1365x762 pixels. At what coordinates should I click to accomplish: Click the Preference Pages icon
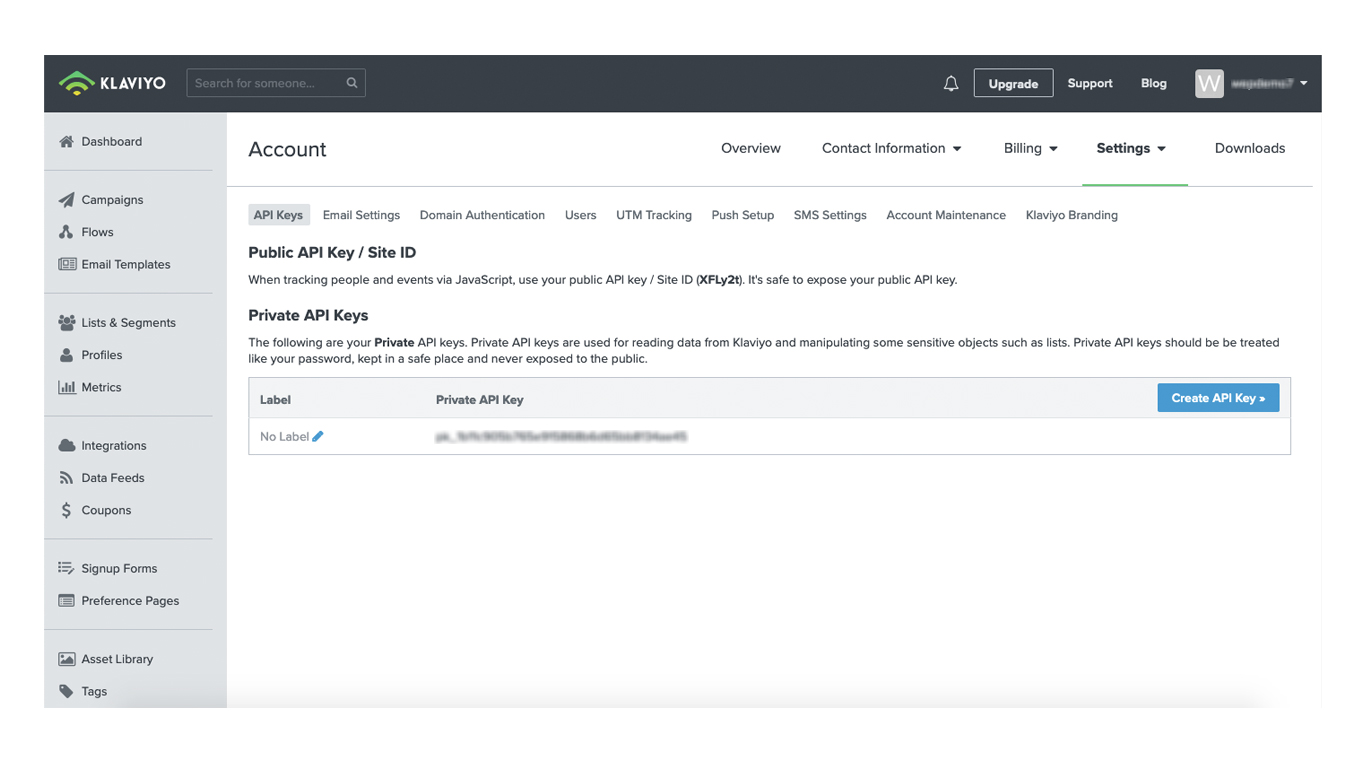click(67, 601)
